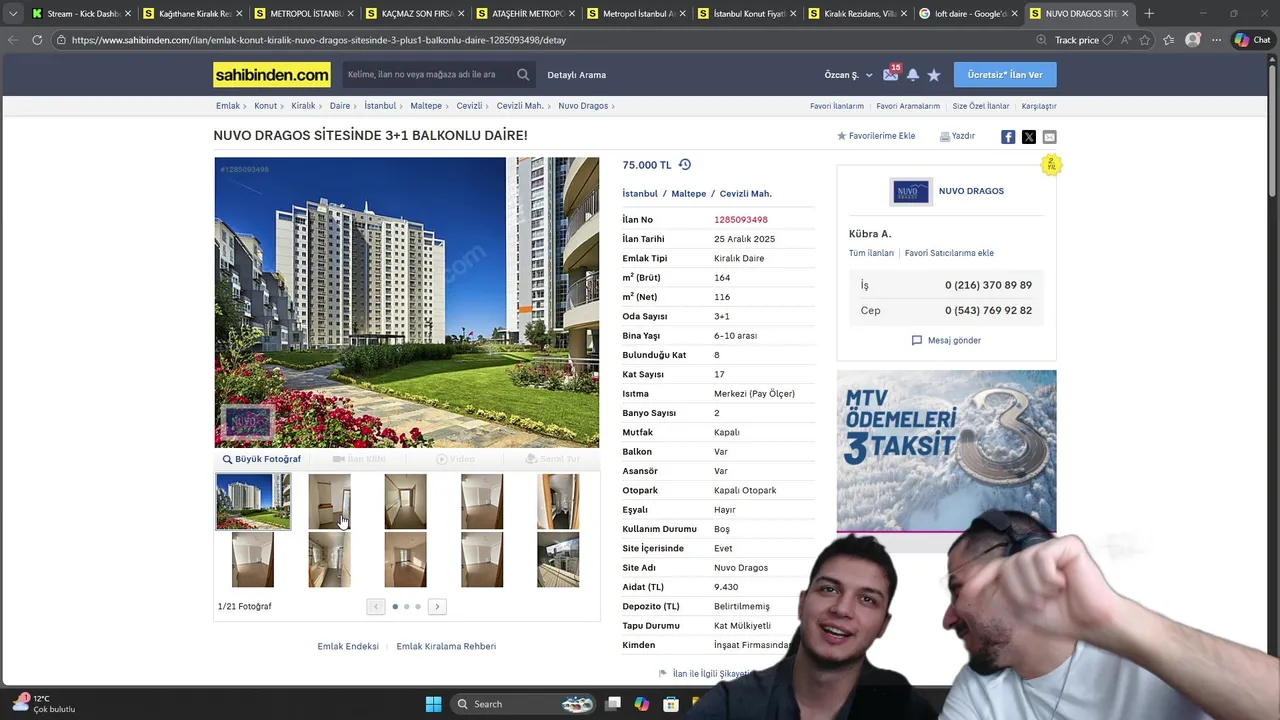
Task: Open Microsoft Store from taskbar
Action: pos(670,704)
